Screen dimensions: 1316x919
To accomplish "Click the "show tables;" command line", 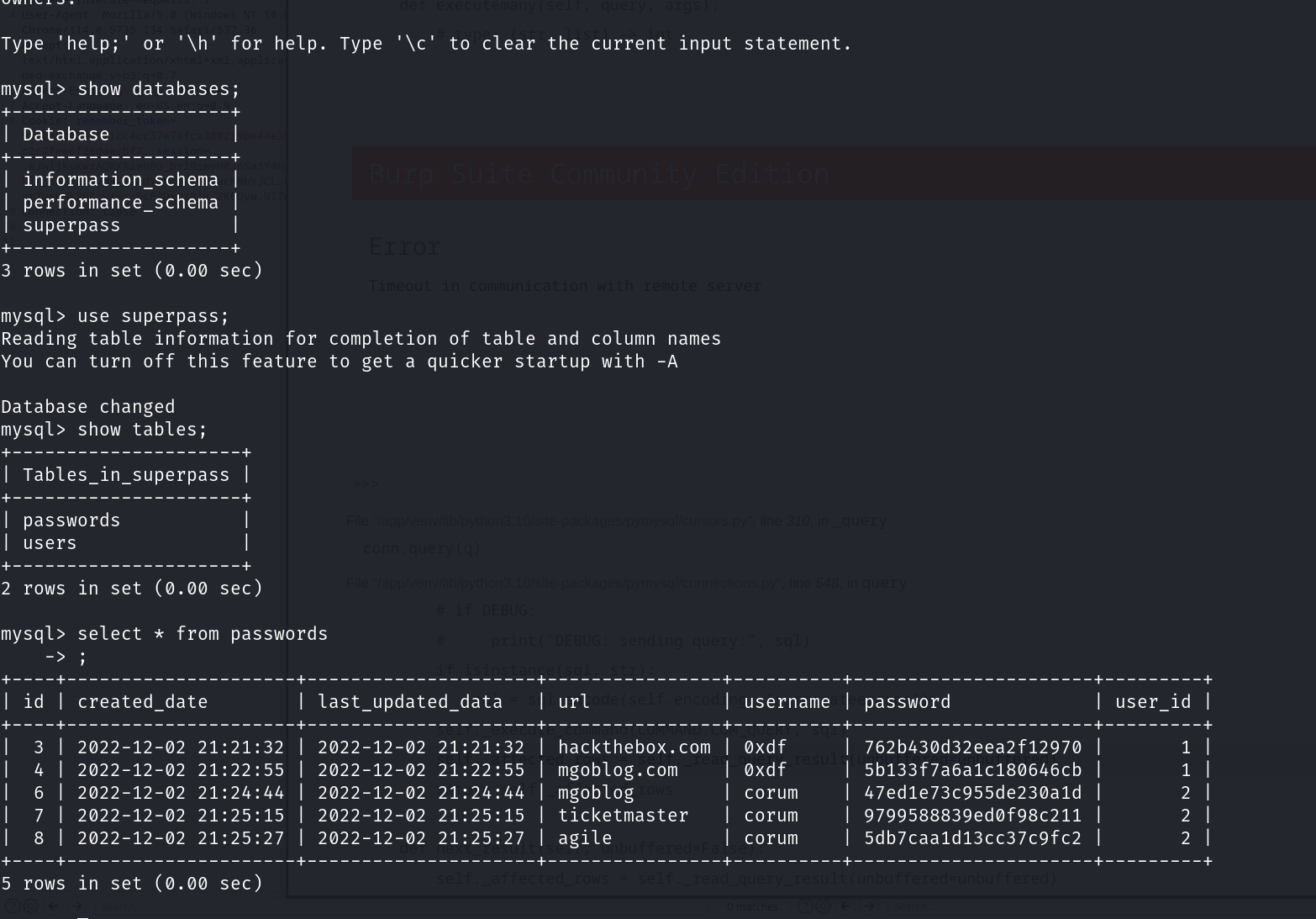I will [142, 430].
